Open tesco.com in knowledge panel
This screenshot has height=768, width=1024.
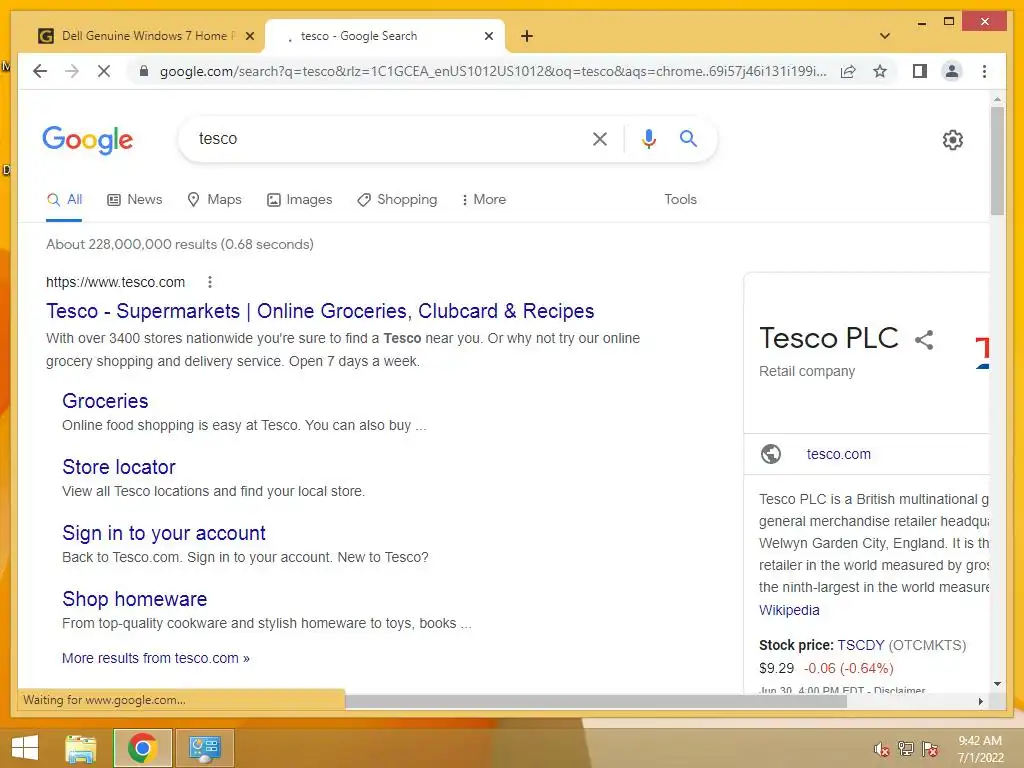(839, 454)
